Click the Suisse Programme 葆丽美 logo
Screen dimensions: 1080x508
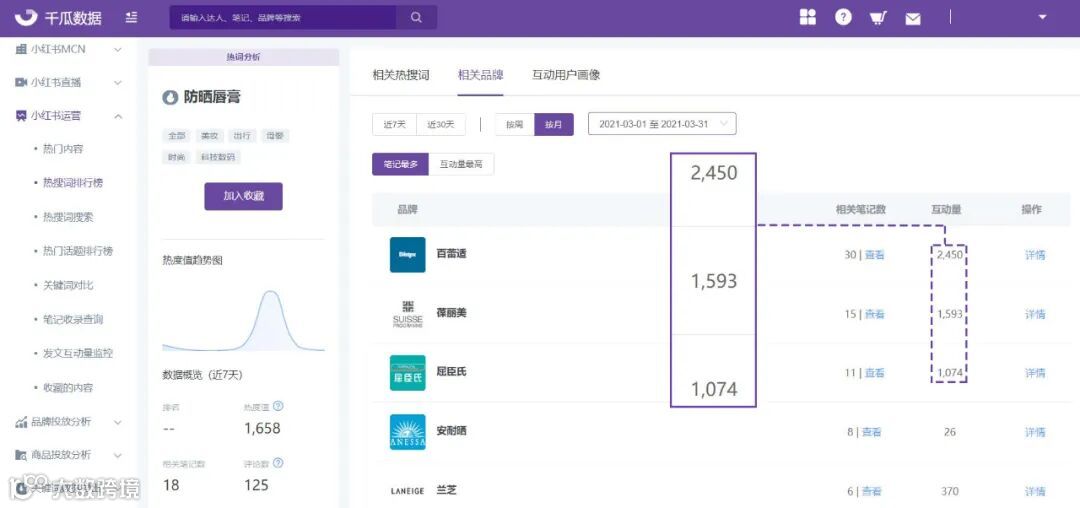point(407,314)
